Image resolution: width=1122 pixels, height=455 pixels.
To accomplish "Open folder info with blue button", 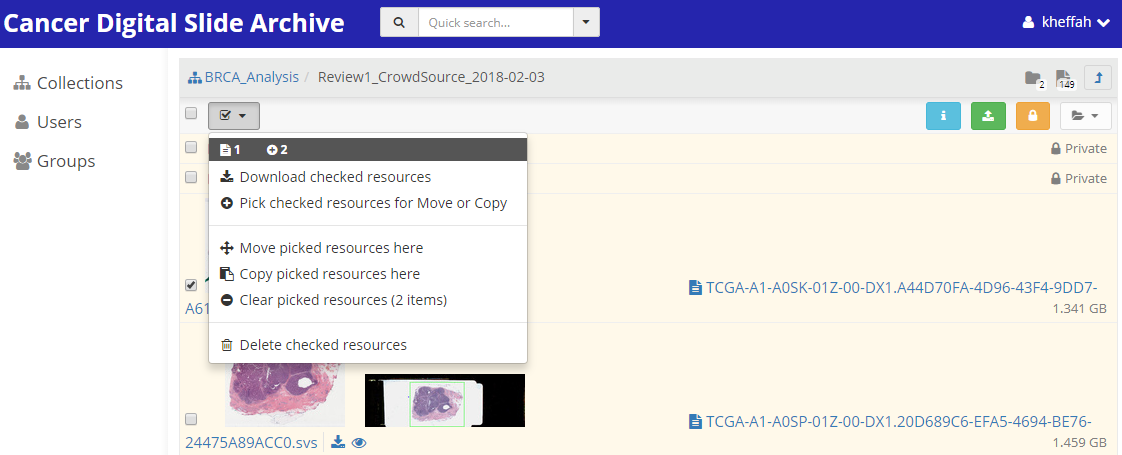I will click(x=944, y=116).
